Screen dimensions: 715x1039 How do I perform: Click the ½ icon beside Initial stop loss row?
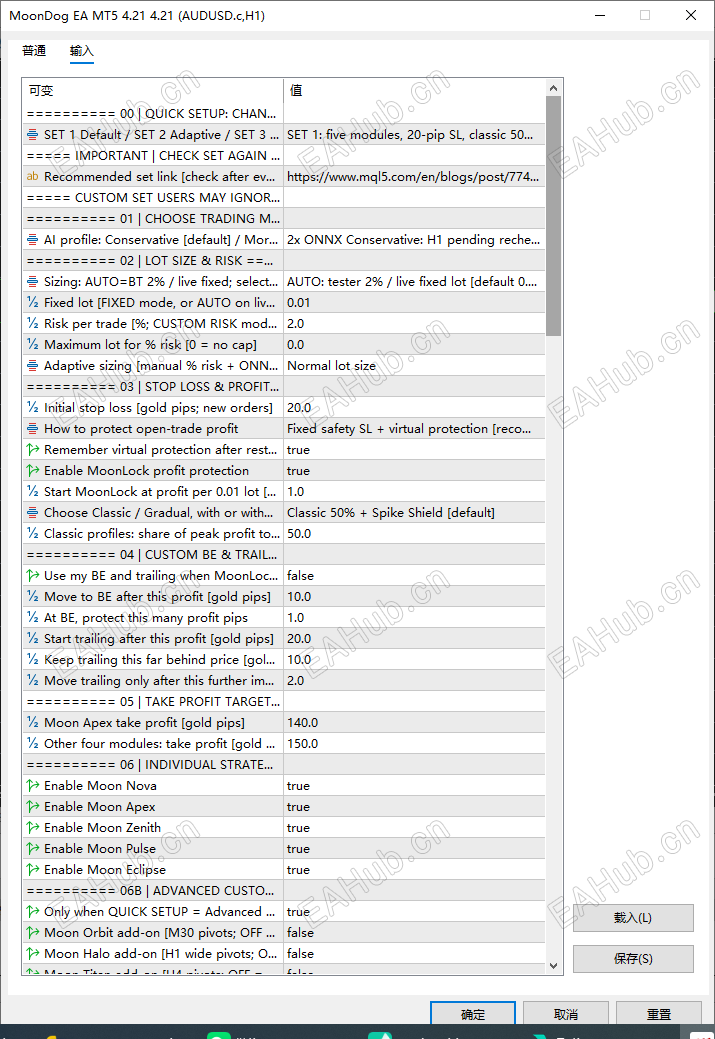(x=32, y=408)
